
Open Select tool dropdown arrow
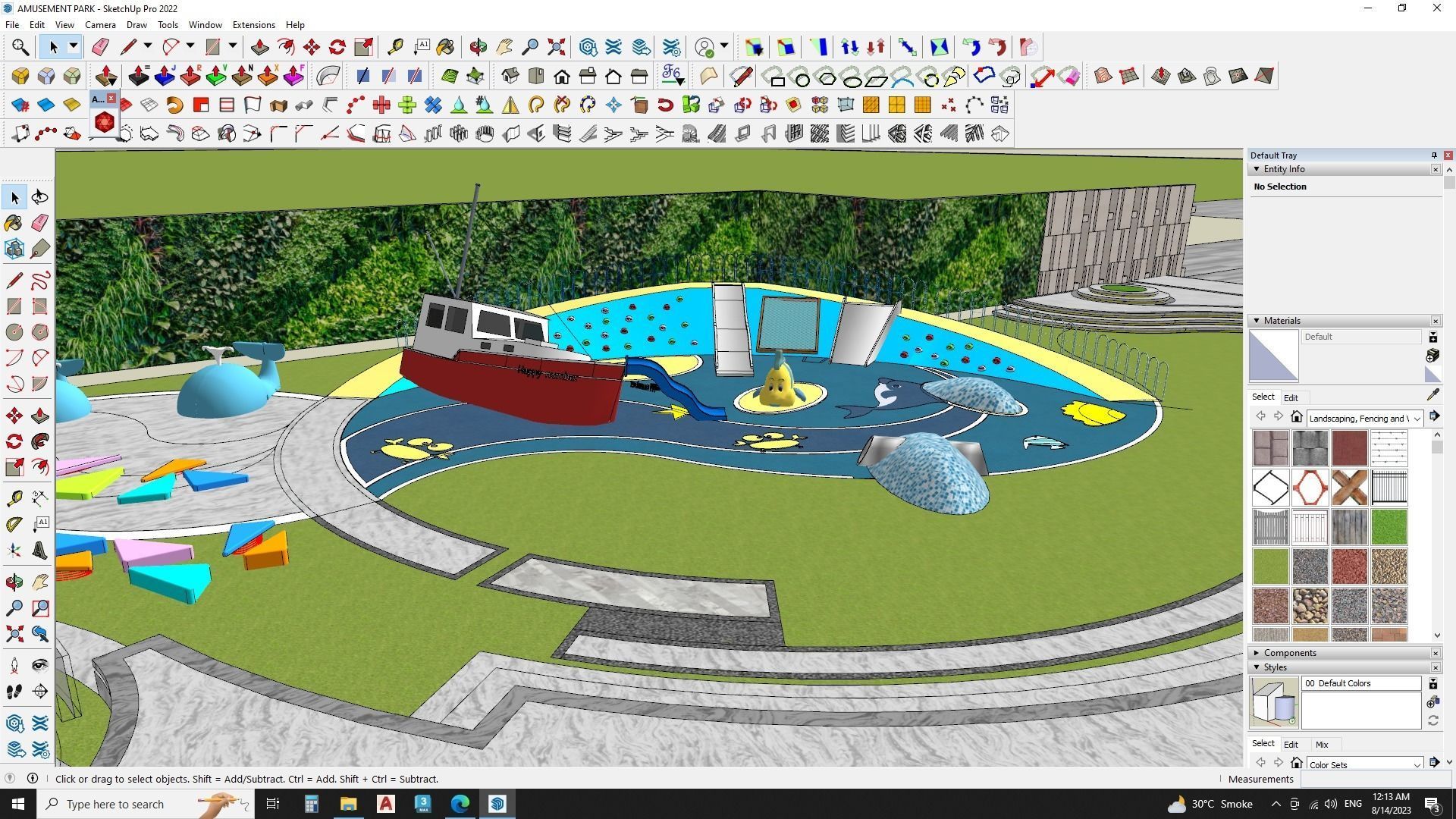pyautogui.click(x=74, y=47)
